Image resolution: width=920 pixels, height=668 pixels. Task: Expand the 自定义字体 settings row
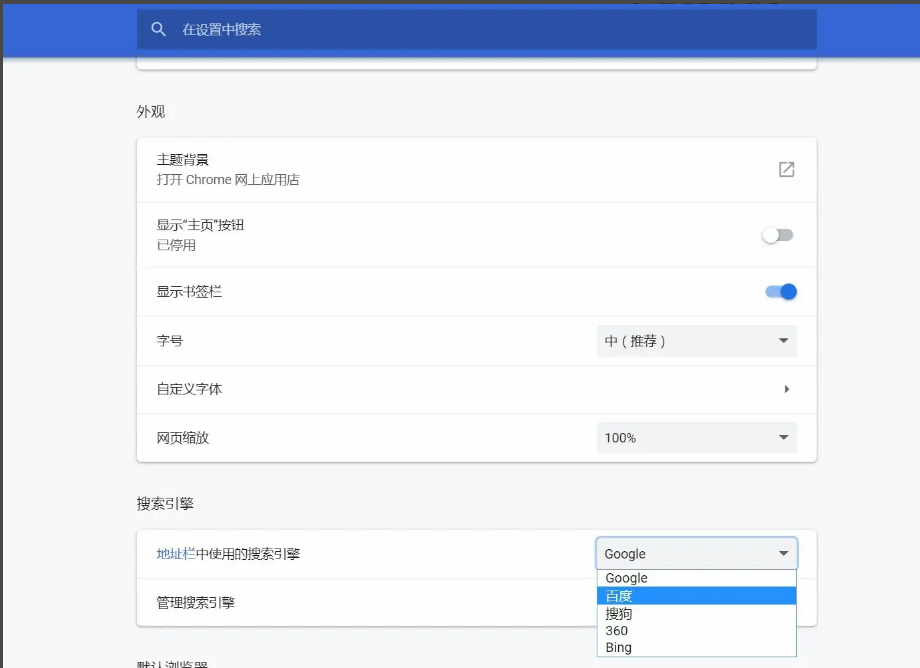[x=470, y=388]
